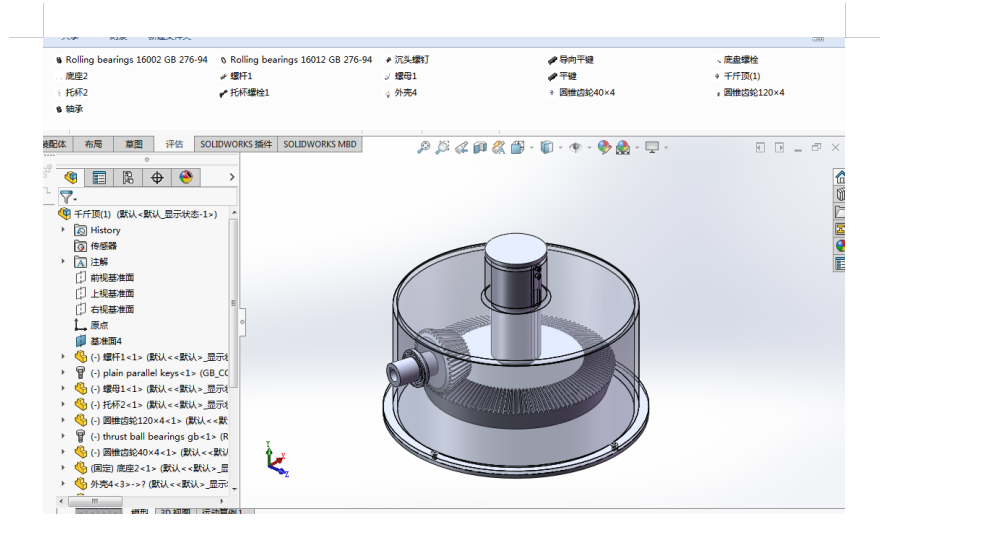
Task: Select 前视基准面 plane in the tree
Action: 112,278
